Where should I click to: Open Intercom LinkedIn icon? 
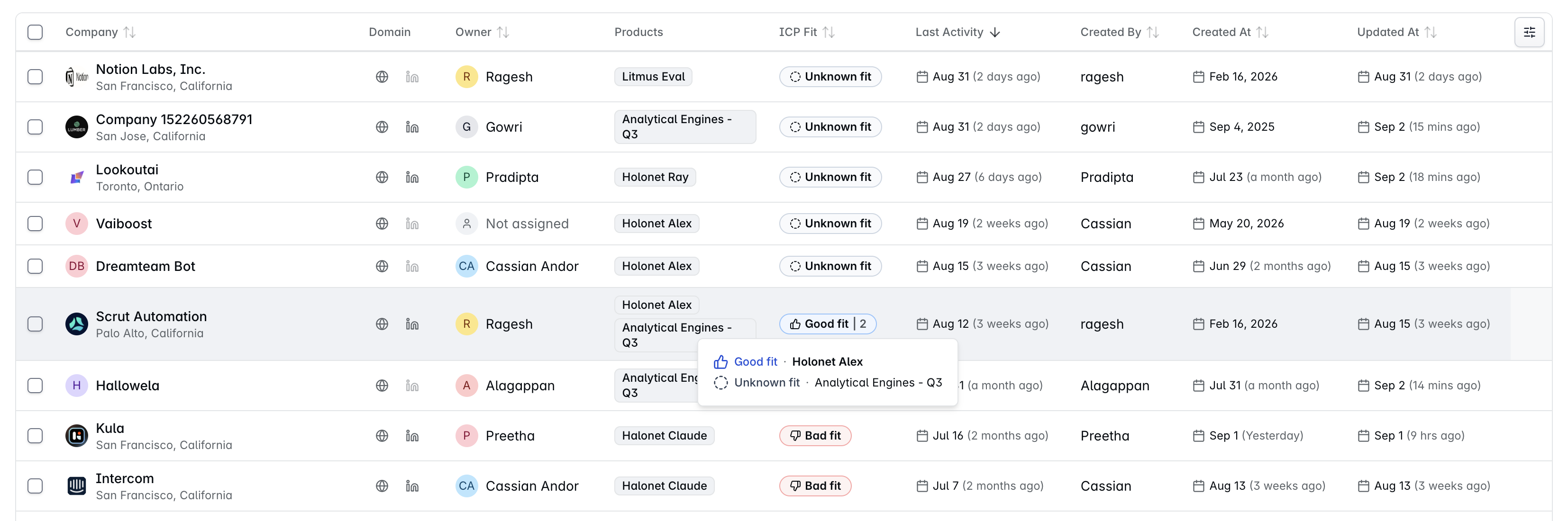point(412,486)
